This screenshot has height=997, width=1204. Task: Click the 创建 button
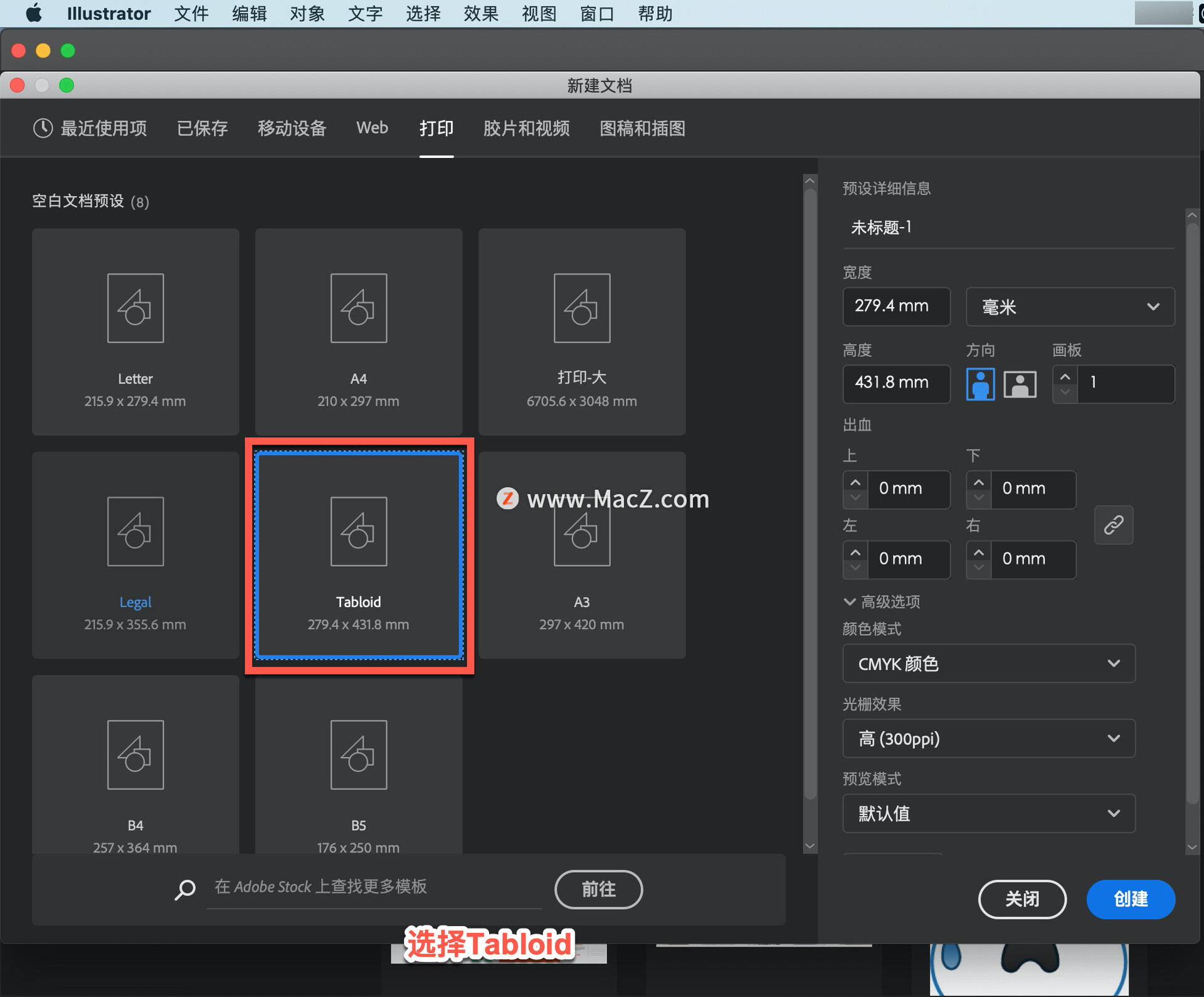tap(1131, 899)
